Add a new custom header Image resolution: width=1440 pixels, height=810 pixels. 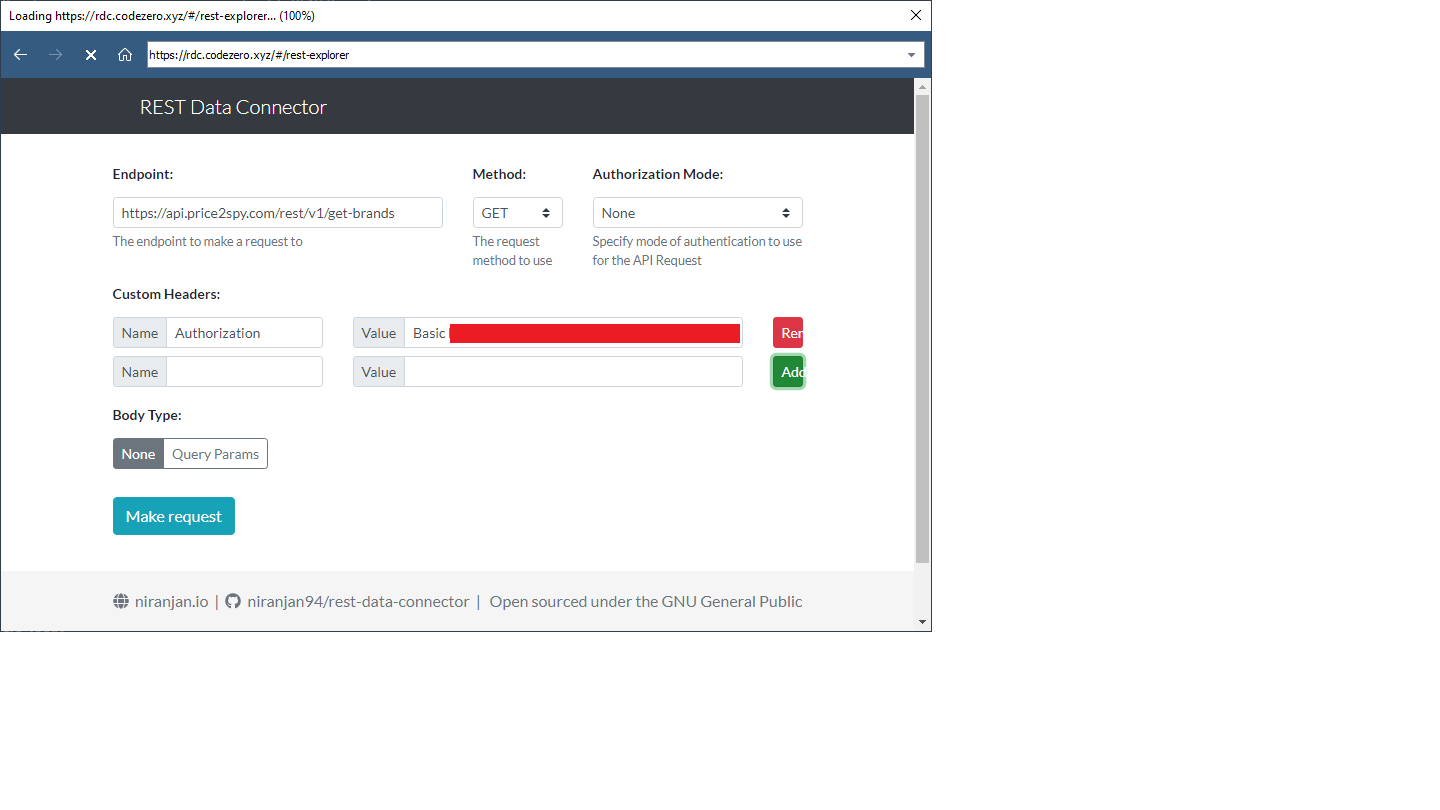click(x=788, y=372)
